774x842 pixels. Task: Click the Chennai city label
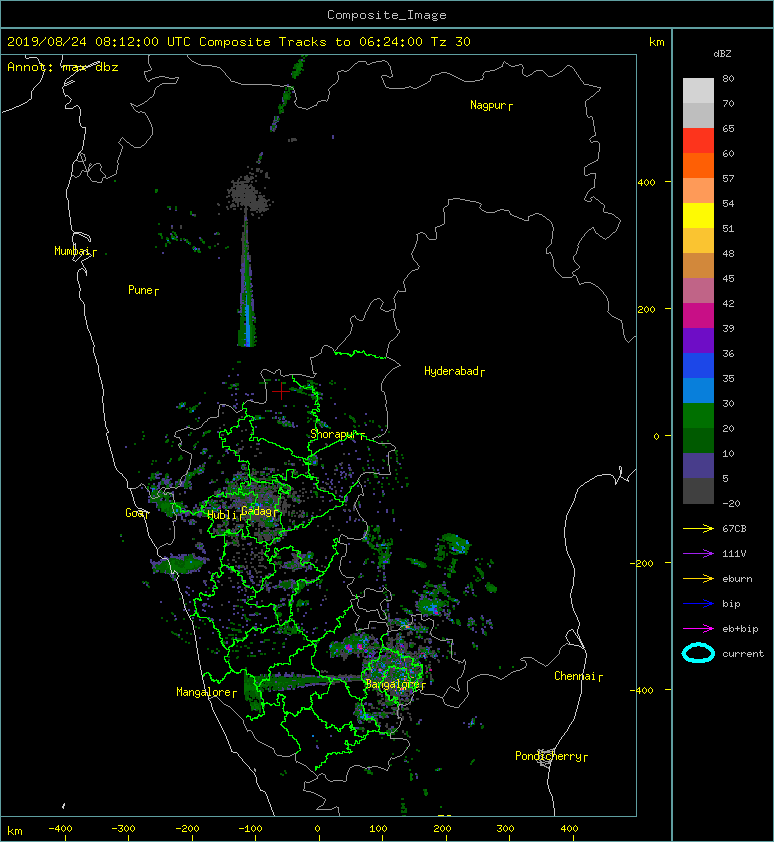[x=575, y=676]
